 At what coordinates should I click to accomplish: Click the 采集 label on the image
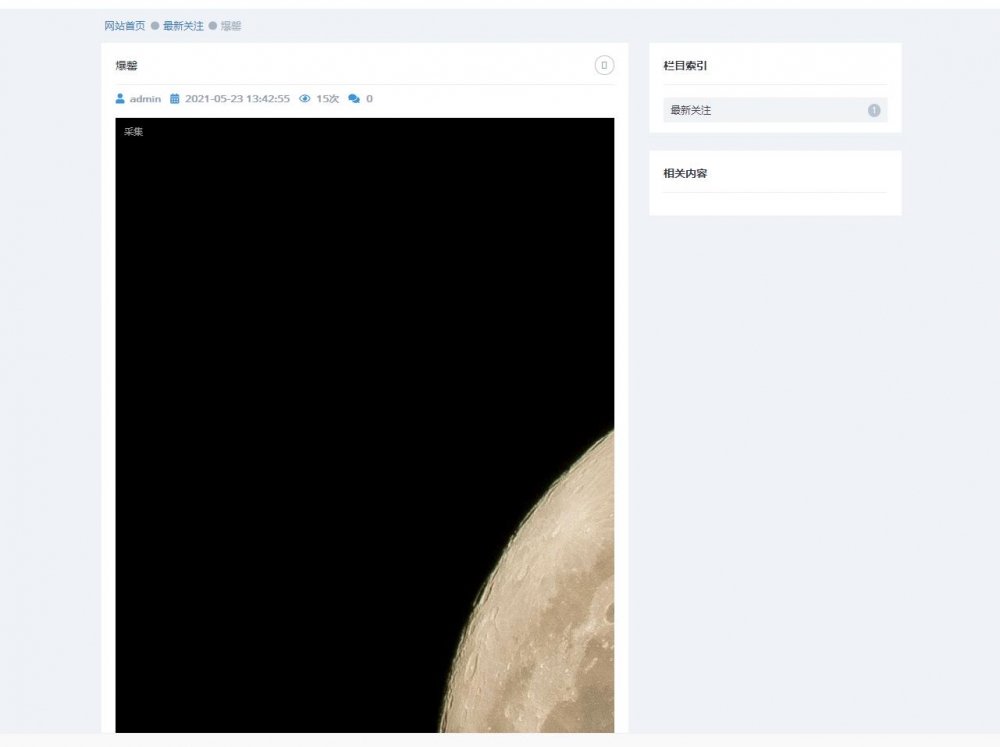pos(133,132)
